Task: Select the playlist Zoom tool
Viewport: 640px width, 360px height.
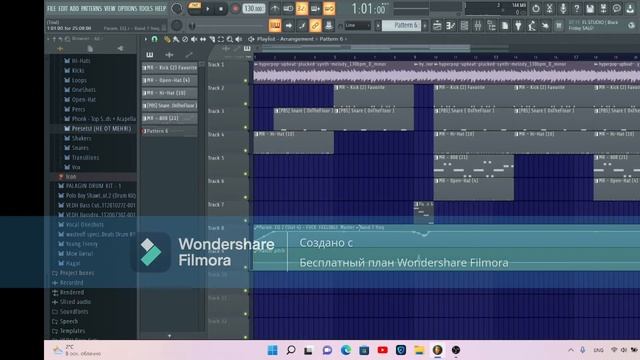Action: (x=230, y=39)
